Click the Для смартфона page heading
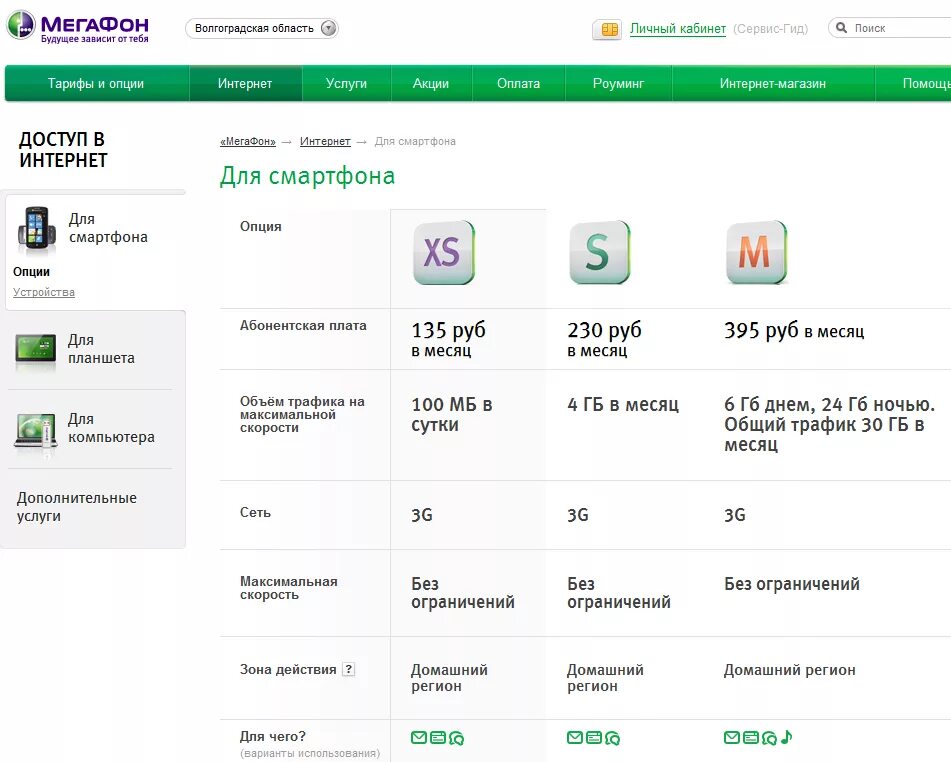 pos(307,177)
